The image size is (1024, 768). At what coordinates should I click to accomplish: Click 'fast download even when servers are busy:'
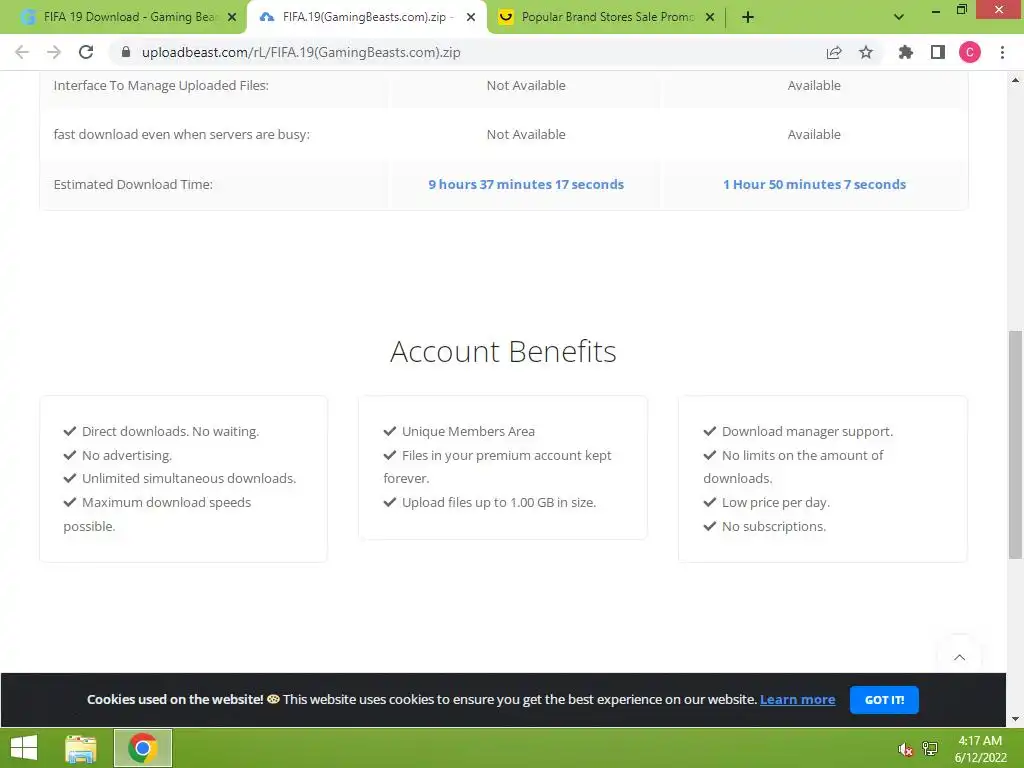[182, 135]
